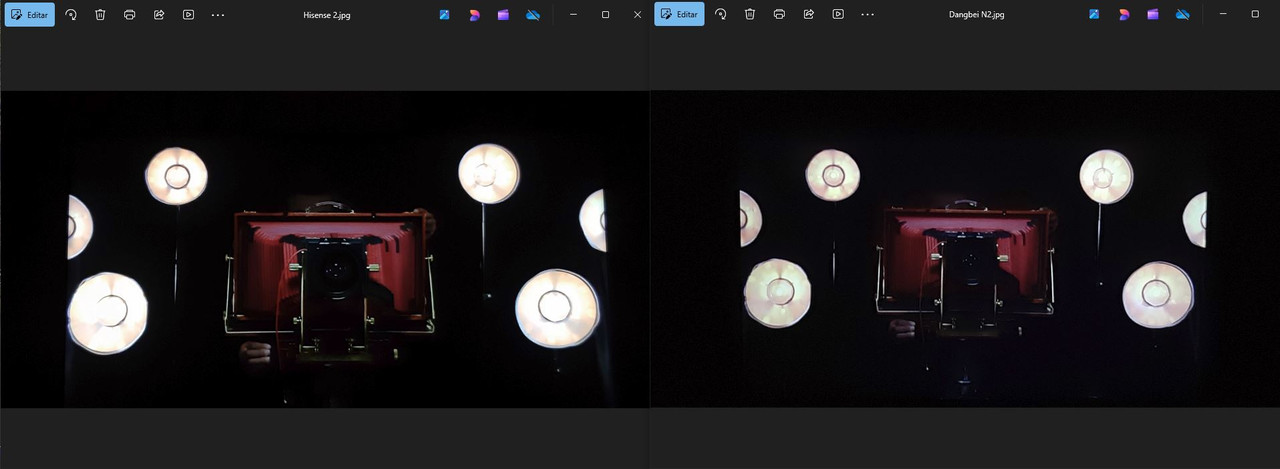This screenshot has width=1280, height=469.
Task: Share the Dangbei N2.jpg photo
Action: 809,15
